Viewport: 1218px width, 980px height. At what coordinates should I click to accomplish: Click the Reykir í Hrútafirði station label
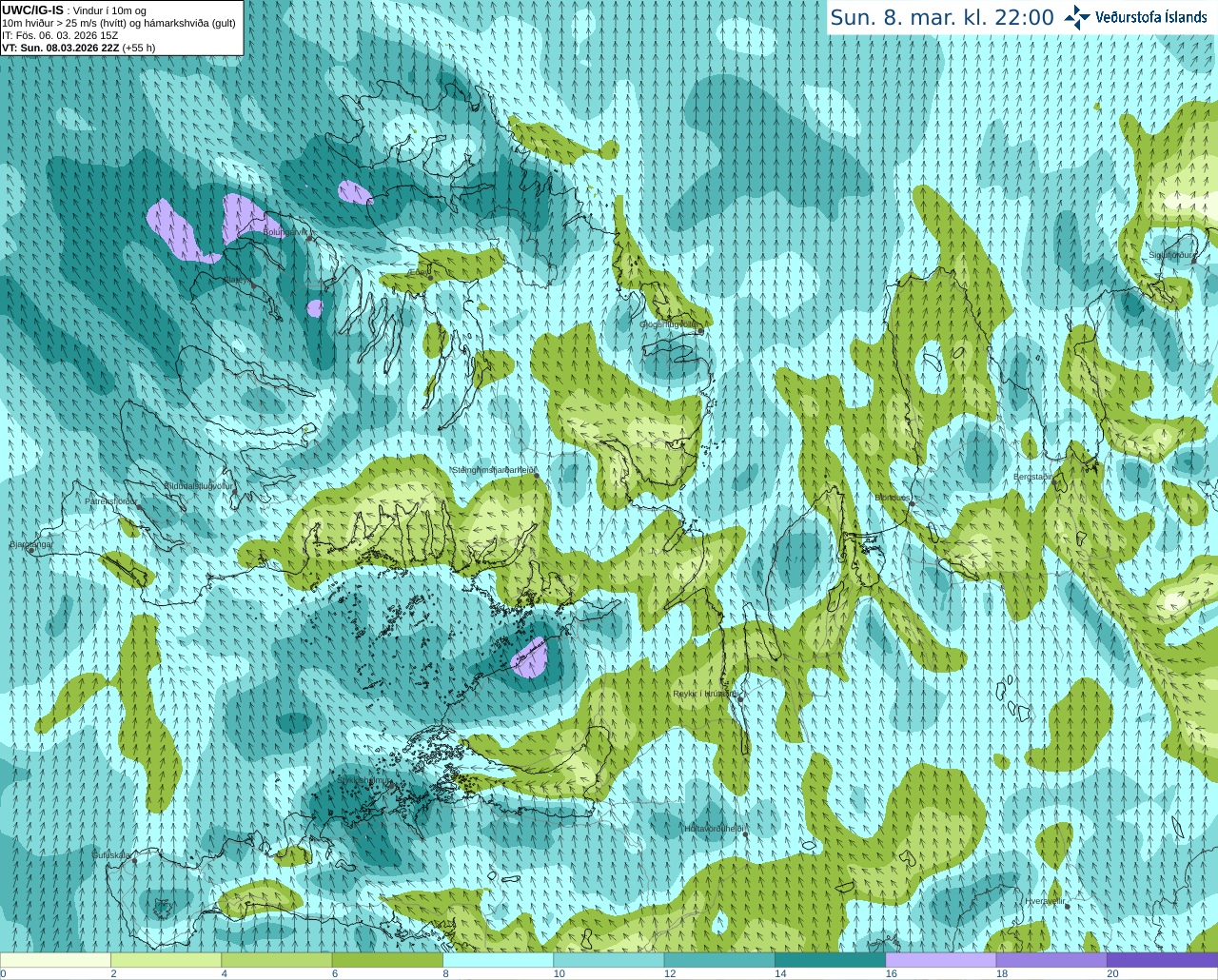[x=705, y=695]
